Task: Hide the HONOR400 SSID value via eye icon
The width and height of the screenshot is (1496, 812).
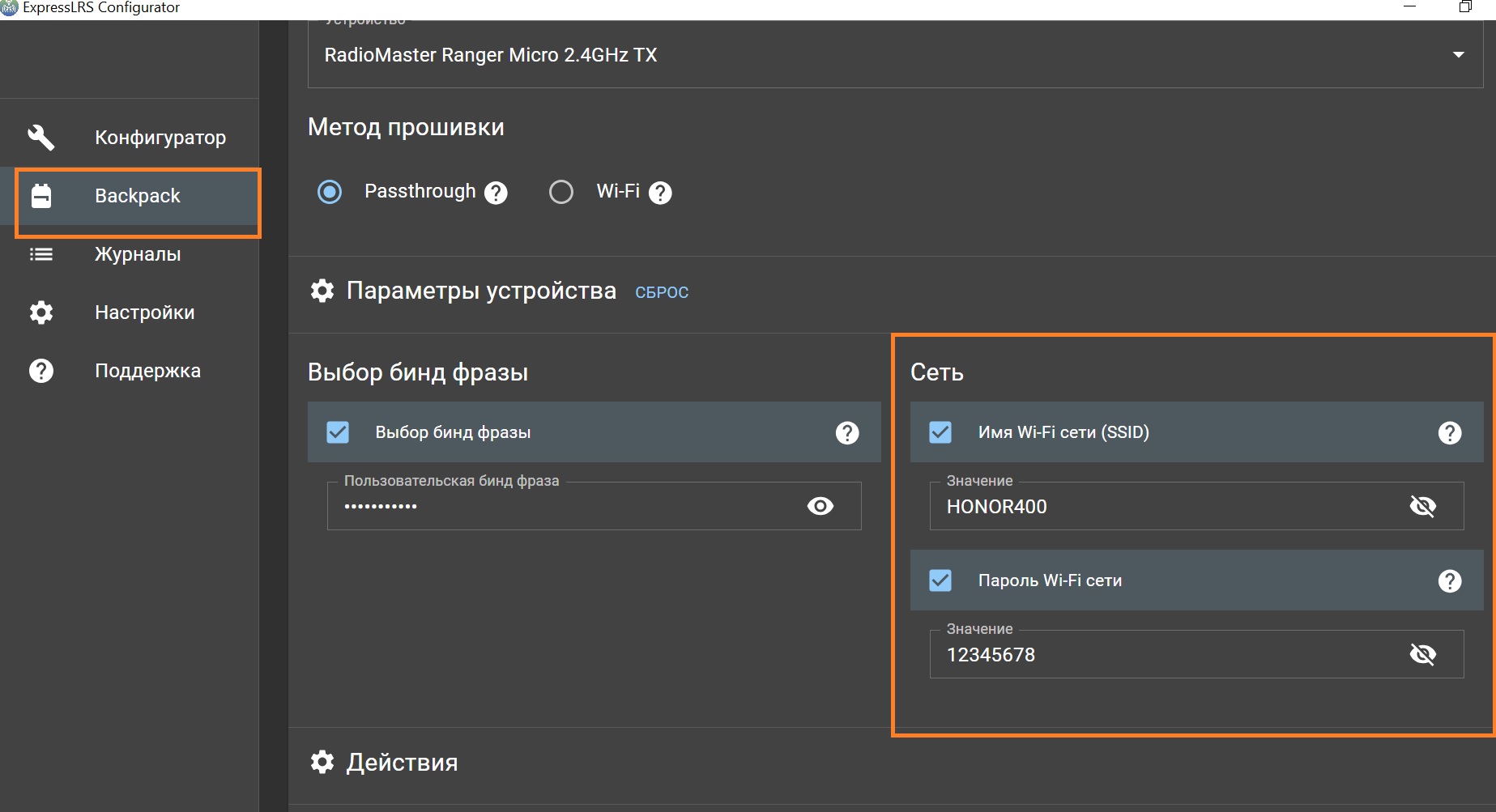Action: (x=1423, y=506)
